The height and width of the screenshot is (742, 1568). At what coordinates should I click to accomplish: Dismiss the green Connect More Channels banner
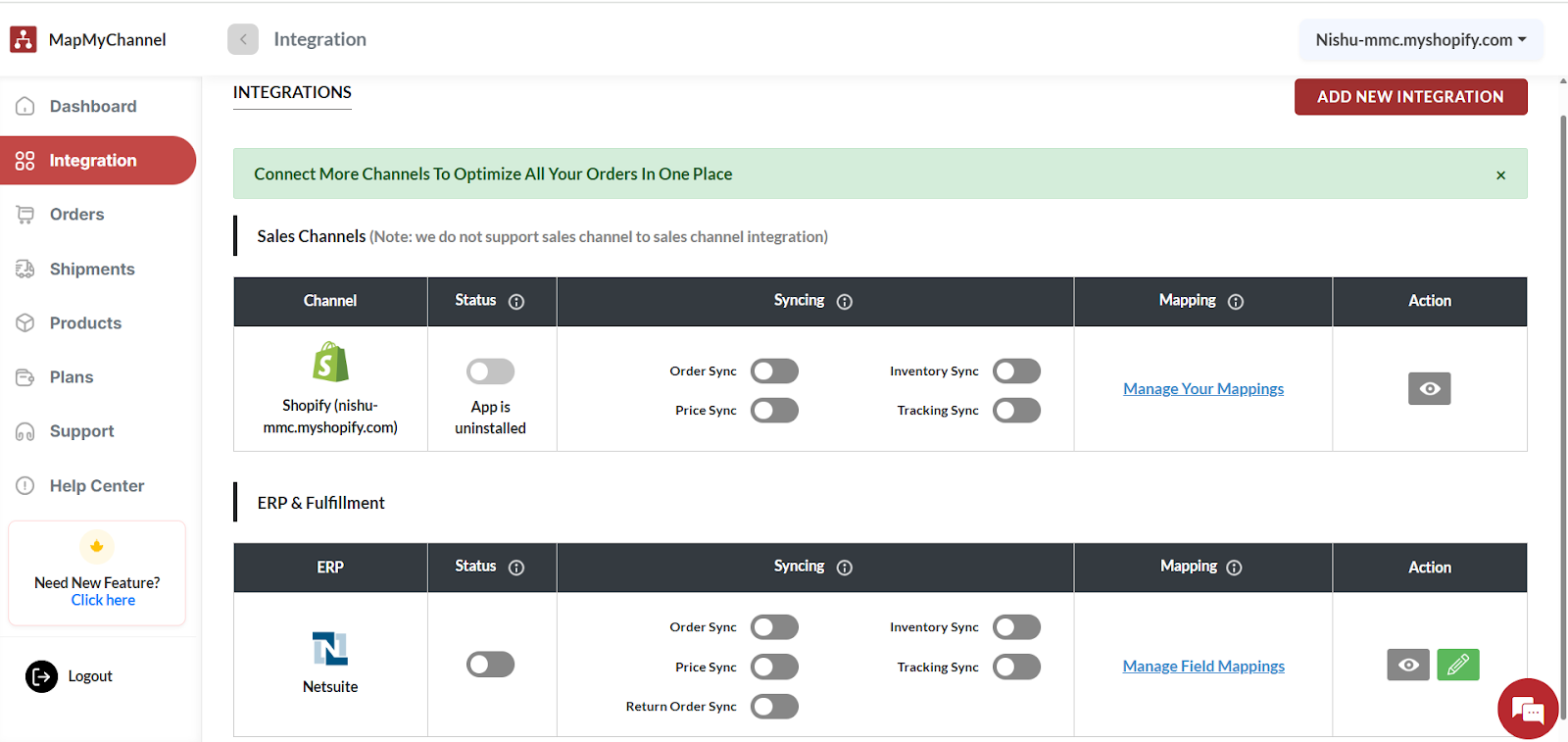pyautogui.click(x=1500, y=175)
